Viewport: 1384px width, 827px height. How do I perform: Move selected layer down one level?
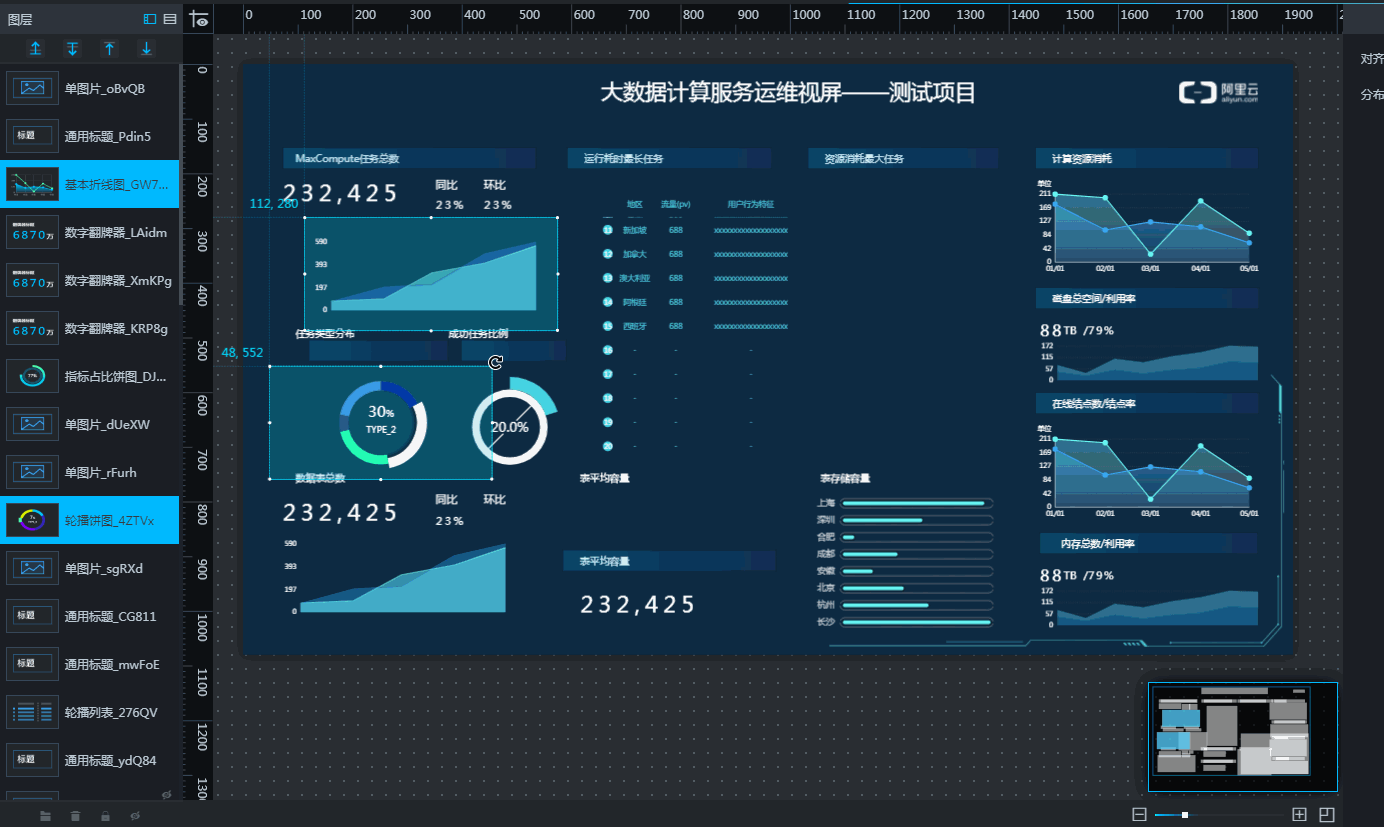coord(72,48)
